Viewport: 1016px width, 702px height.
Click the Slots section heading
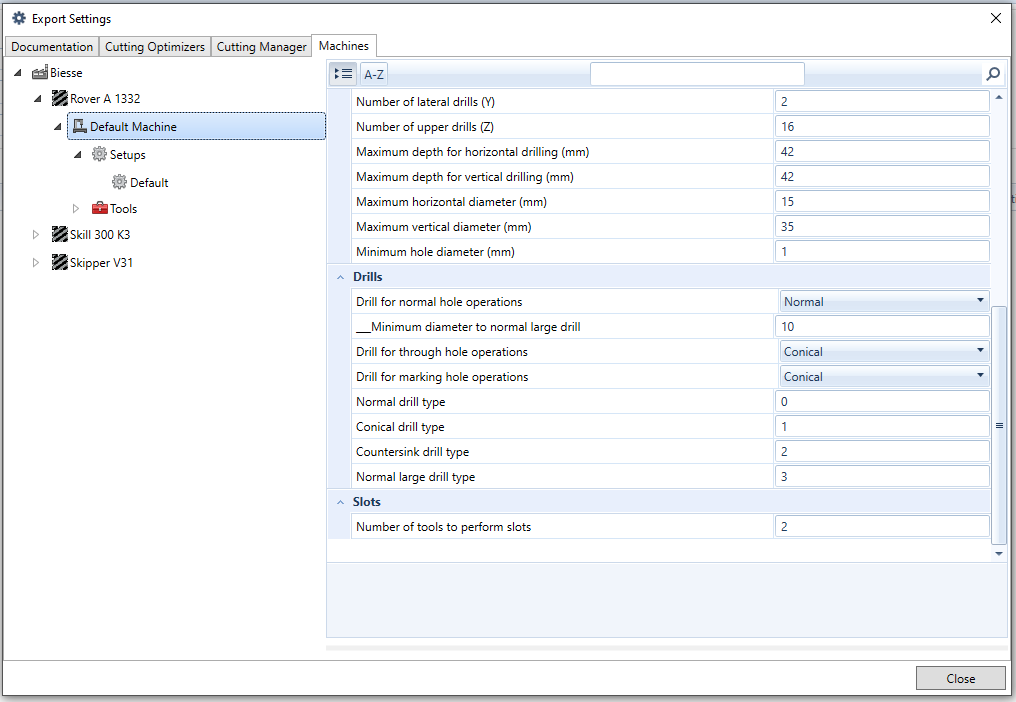[367, 502]
